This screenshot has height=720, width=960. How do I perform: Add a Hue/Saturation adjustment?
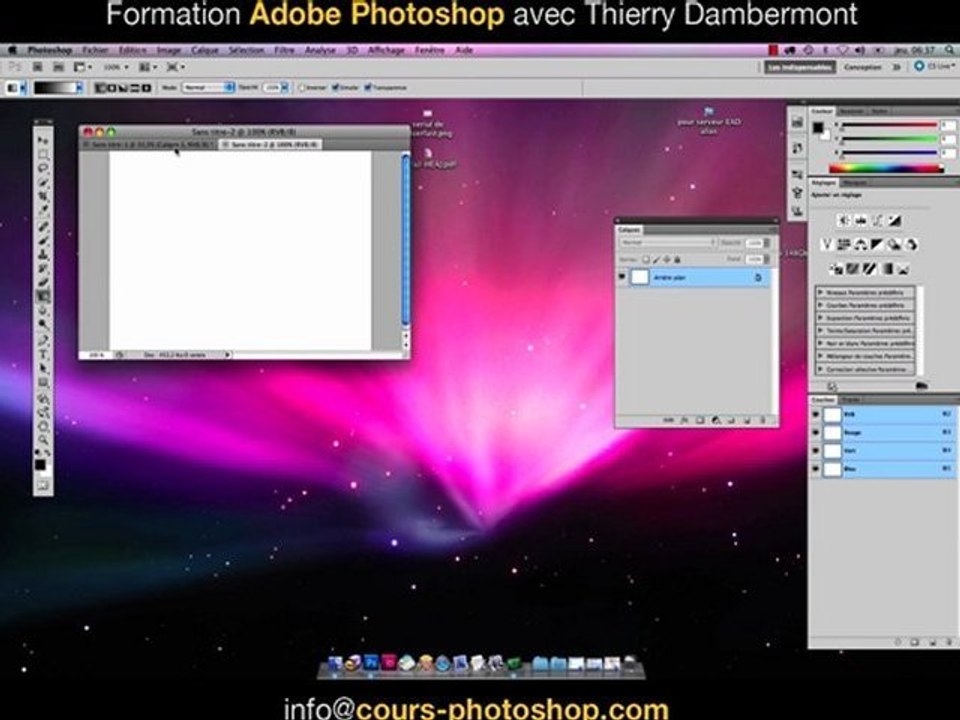[x=844, y=245]
